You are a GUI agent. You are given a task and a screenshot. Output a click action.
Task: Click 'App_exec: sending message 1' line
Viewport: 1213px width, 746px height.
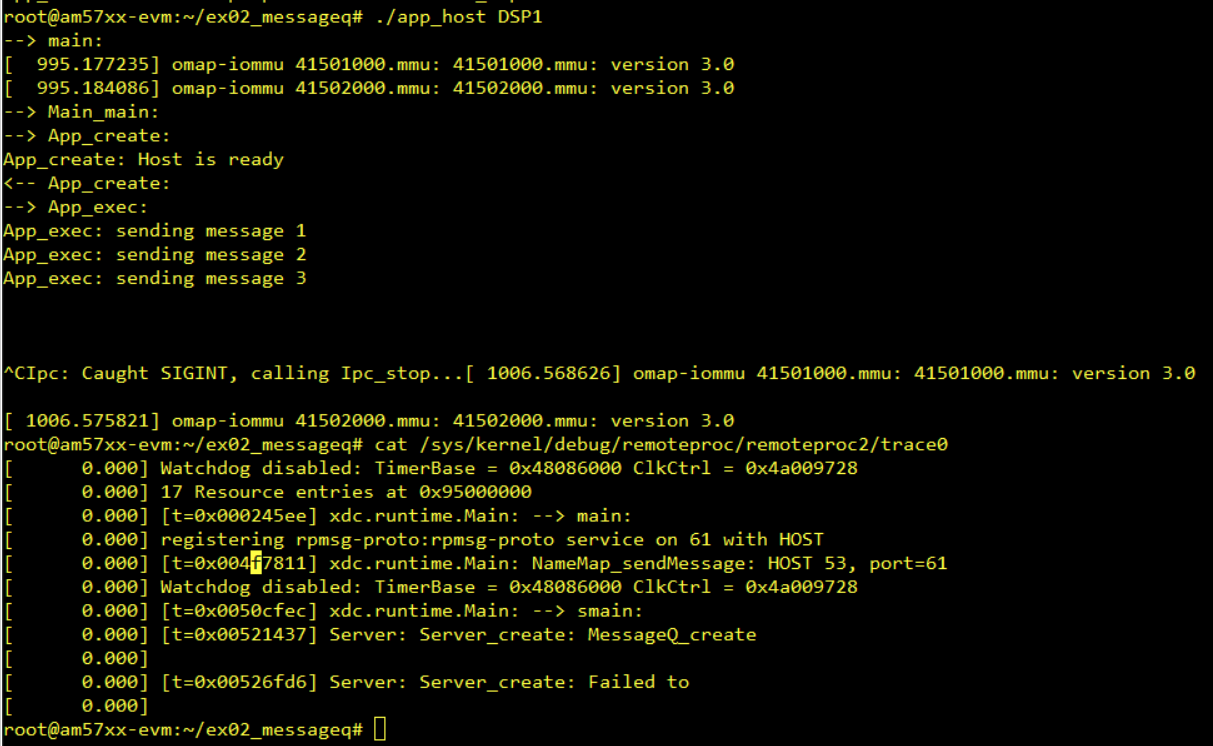[x=154, y=231]
